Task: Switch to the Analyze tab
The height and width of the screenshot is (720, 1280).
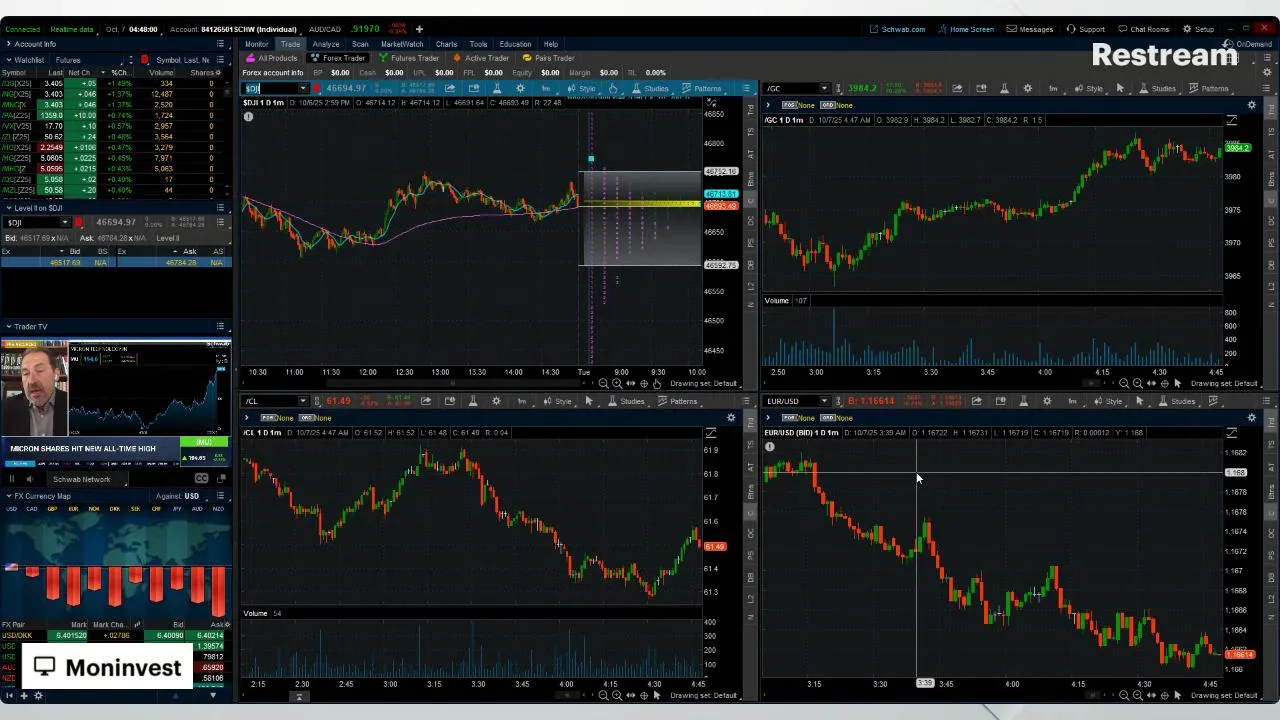Action: point(325,44)
